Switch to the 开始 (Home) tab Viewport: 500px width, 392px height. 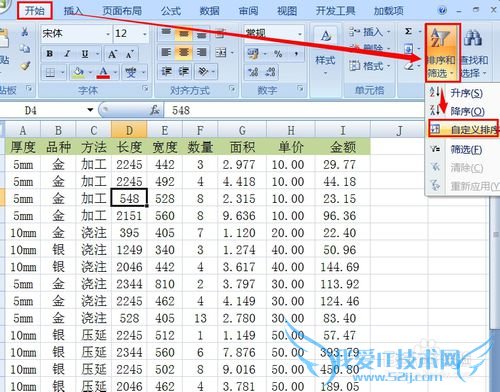35,11
